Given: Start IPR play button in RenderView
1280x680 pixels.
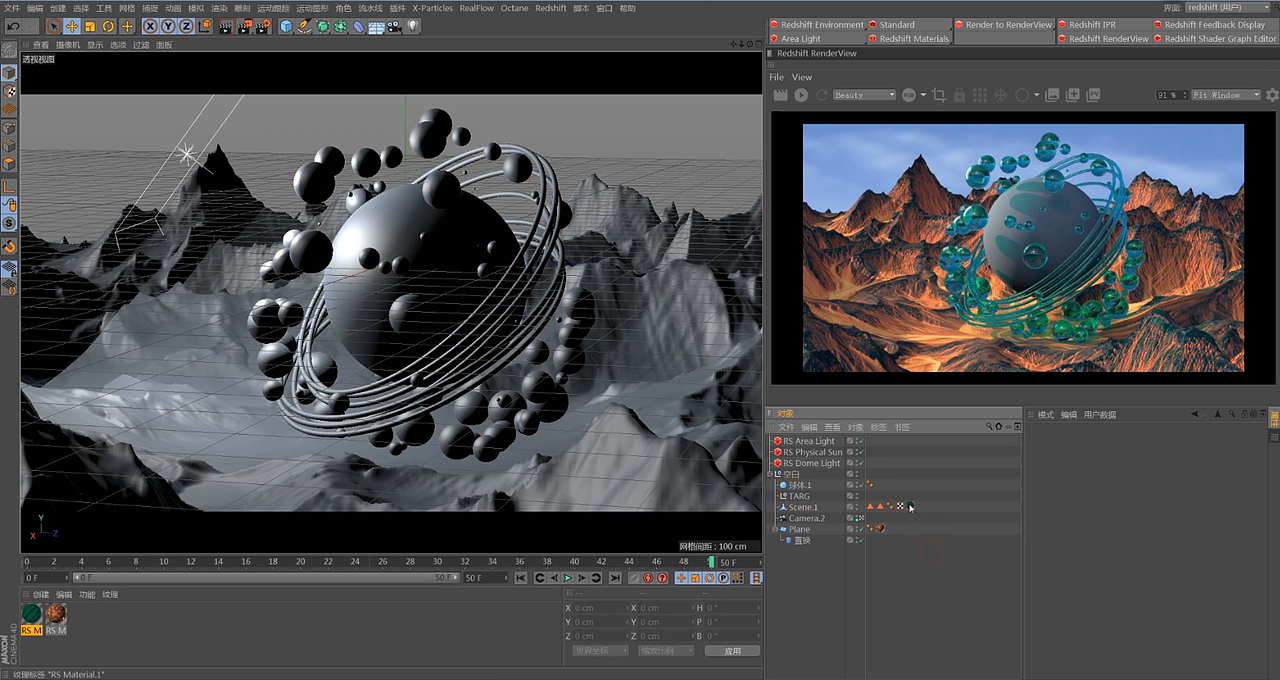Looking at the screenshot, I should click(801, 95).
